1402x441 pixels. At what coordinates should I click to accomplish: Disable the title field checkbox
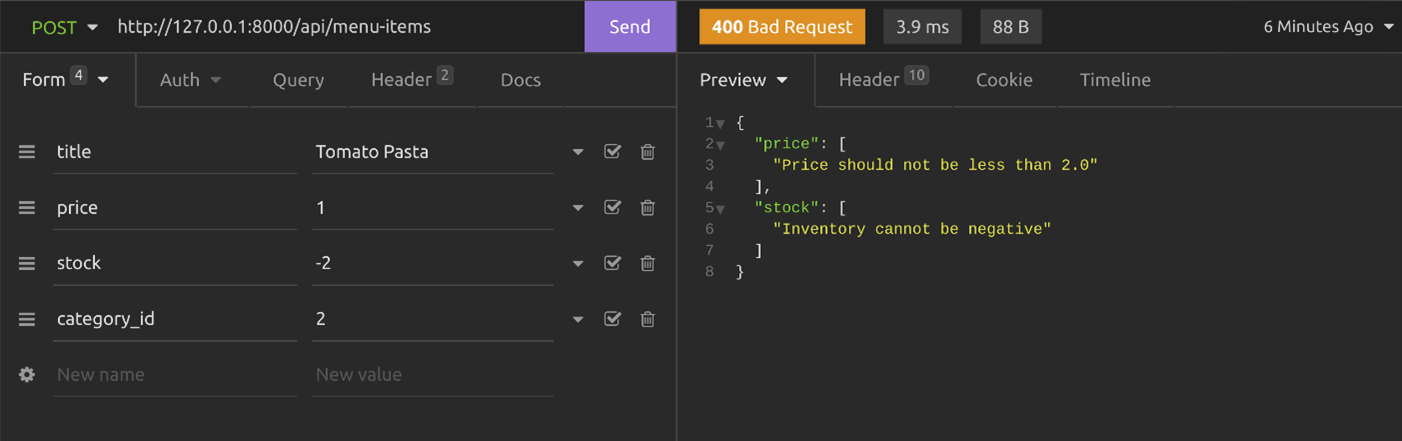(x=612, y=152)
